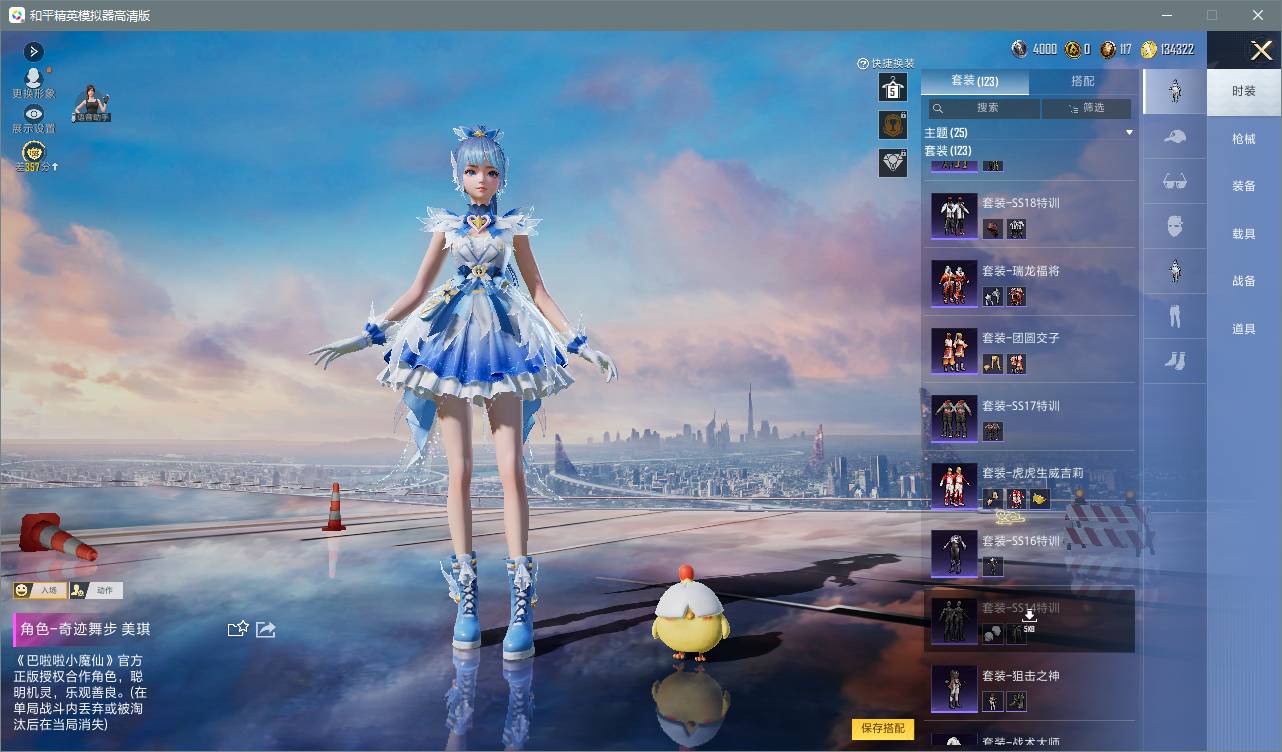Click the 保存搭配 save button

883,728
